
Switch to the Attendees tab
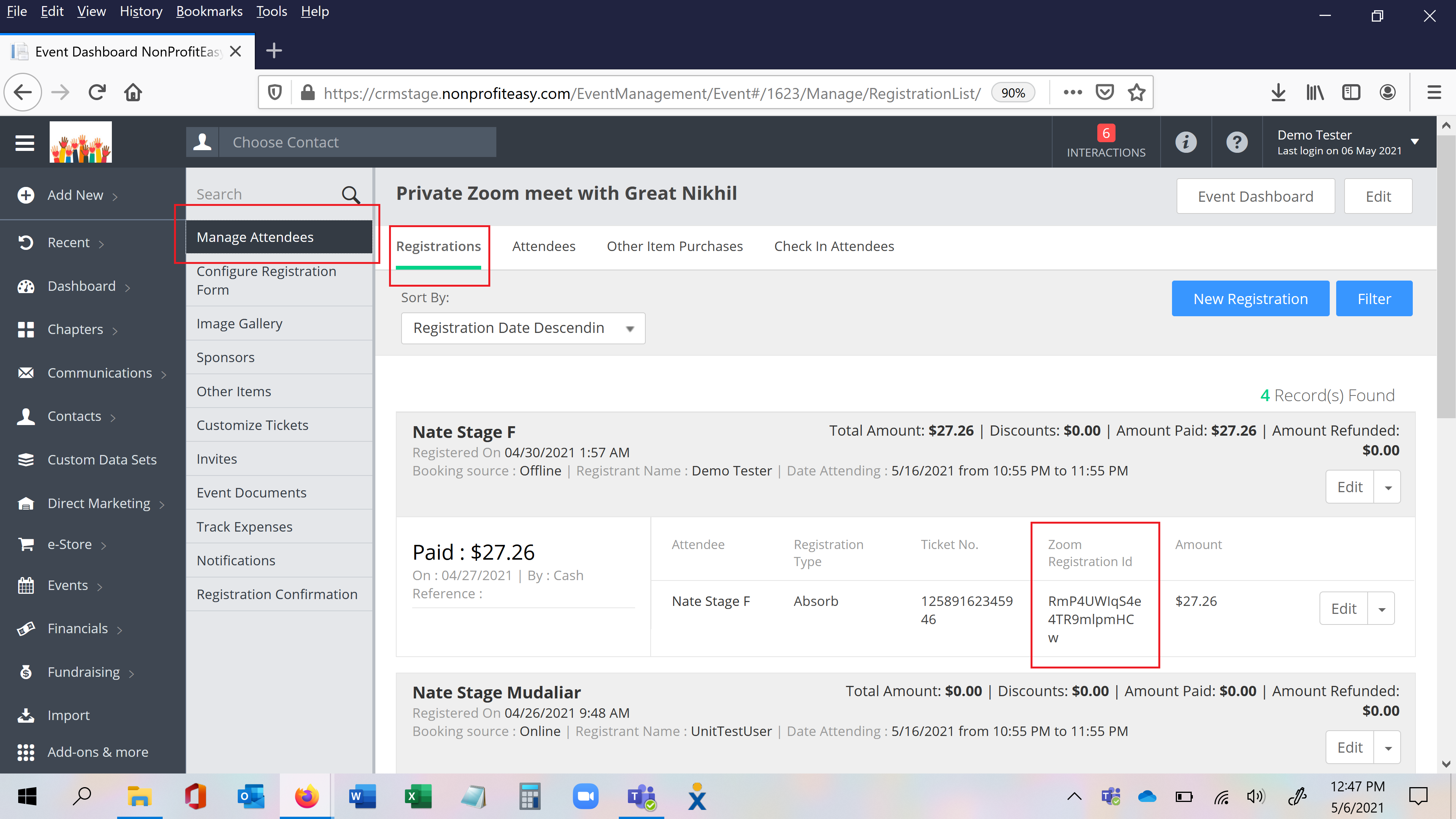[x=544, y=246]
